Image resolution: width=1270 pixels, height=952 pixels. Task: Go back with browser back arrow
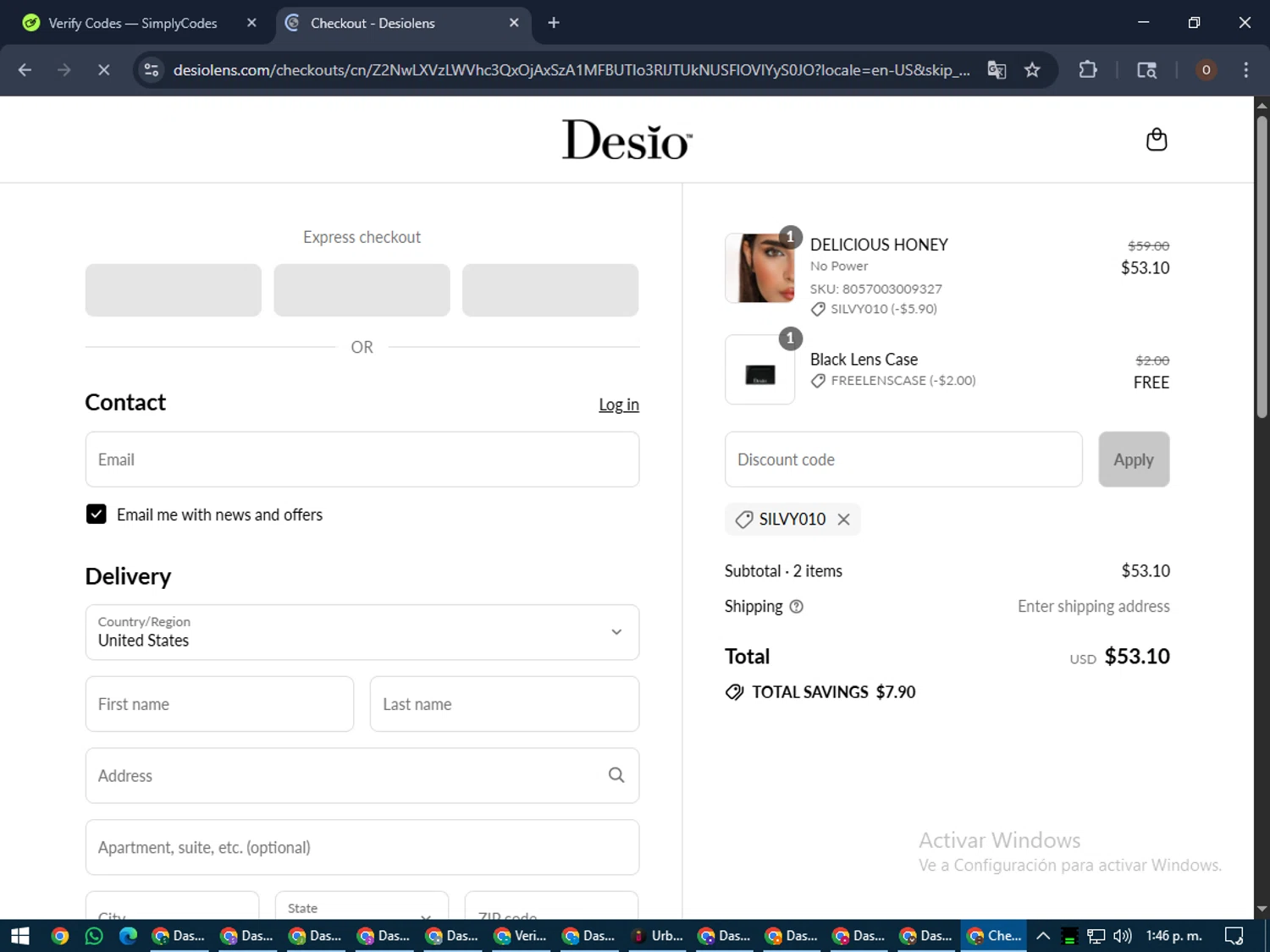tap(25, 70)
